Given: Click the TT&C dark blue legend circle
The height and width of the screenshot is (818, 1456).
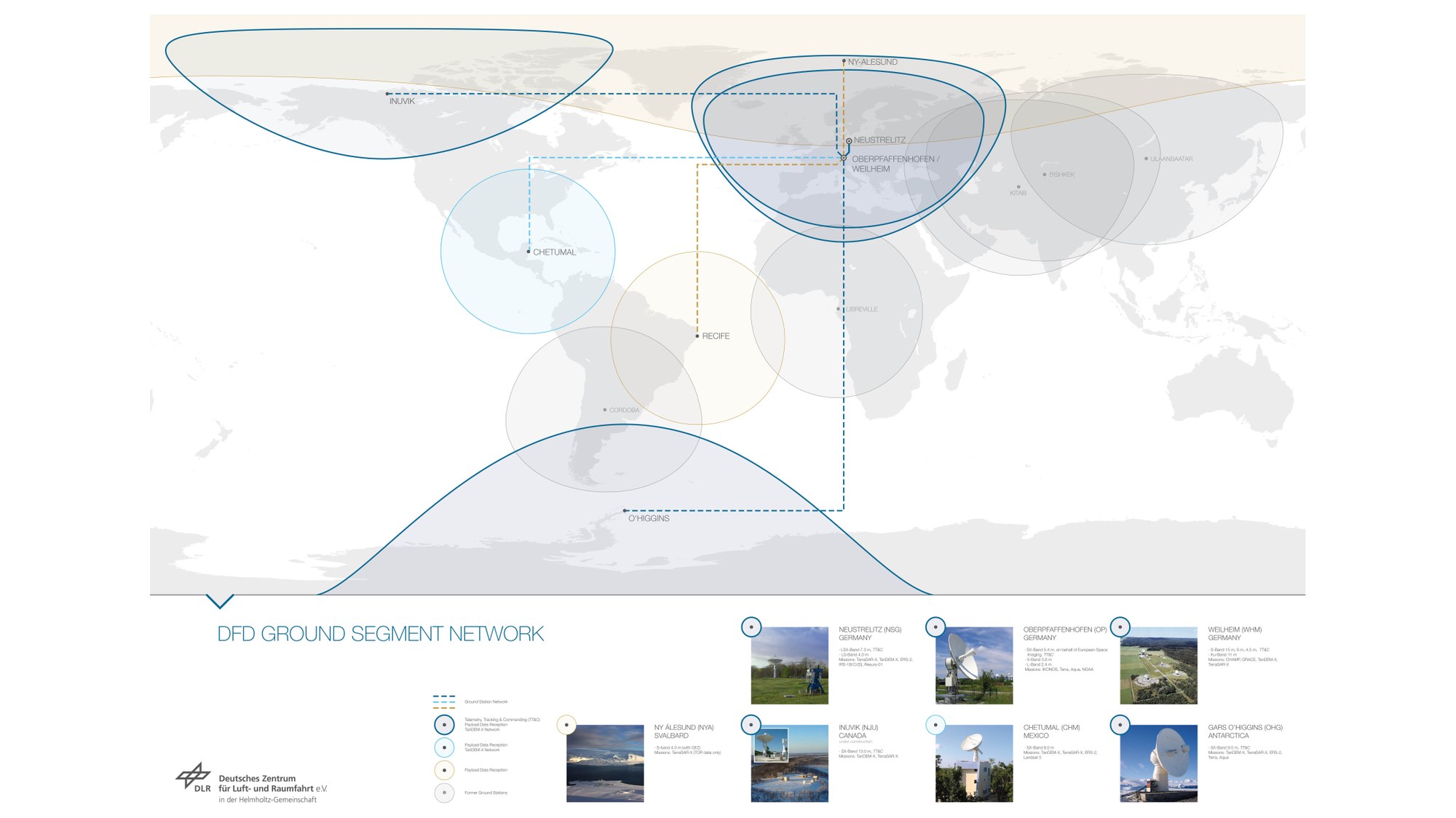Looking at the screenshot, I should tap(444, 725).
